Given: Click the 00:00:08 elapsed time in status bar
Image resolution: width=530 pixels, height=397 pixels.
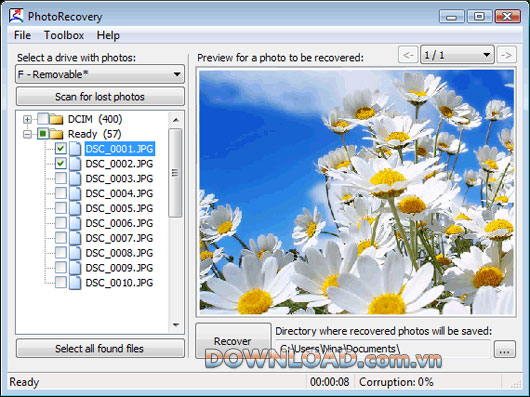Looking at the screenshot, I should [x=330, y=382].
